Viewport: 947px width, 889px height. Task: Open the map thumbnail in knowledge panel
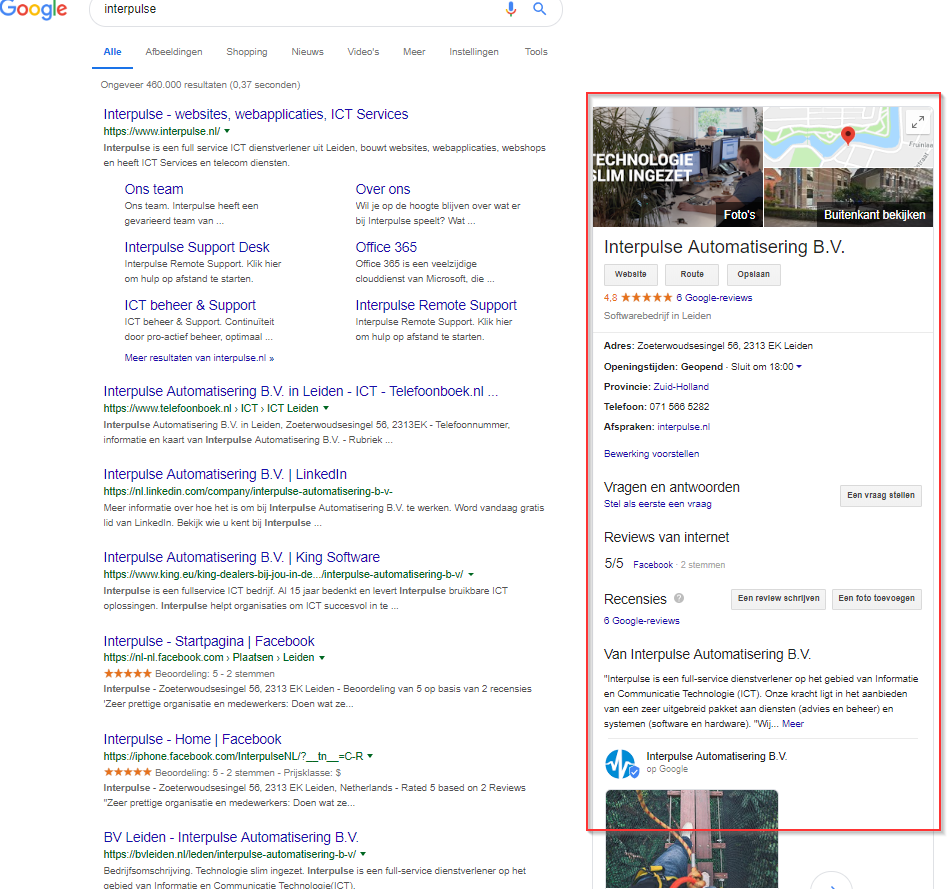click(x=848, y=137)
